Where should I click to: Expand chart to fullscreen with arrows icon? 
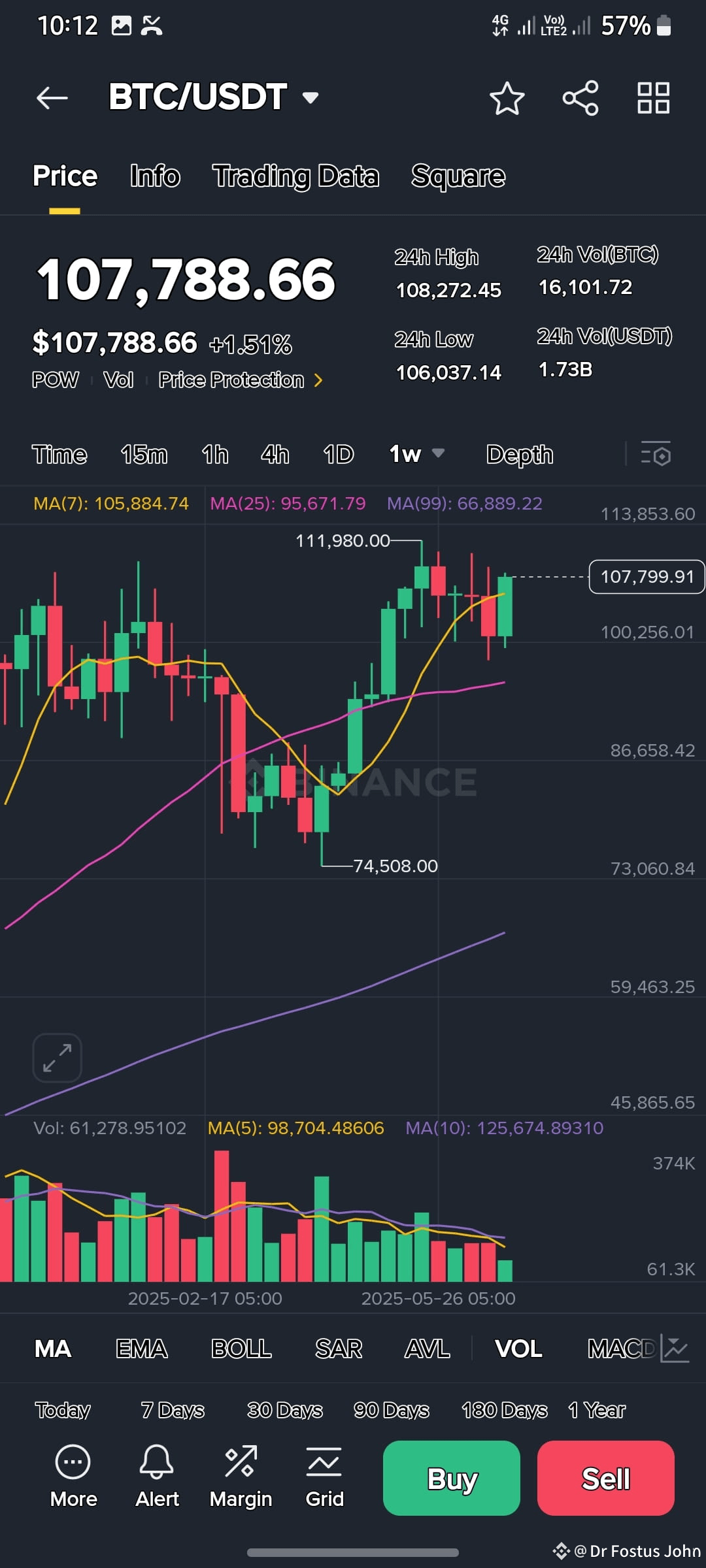click(58, 1057)
